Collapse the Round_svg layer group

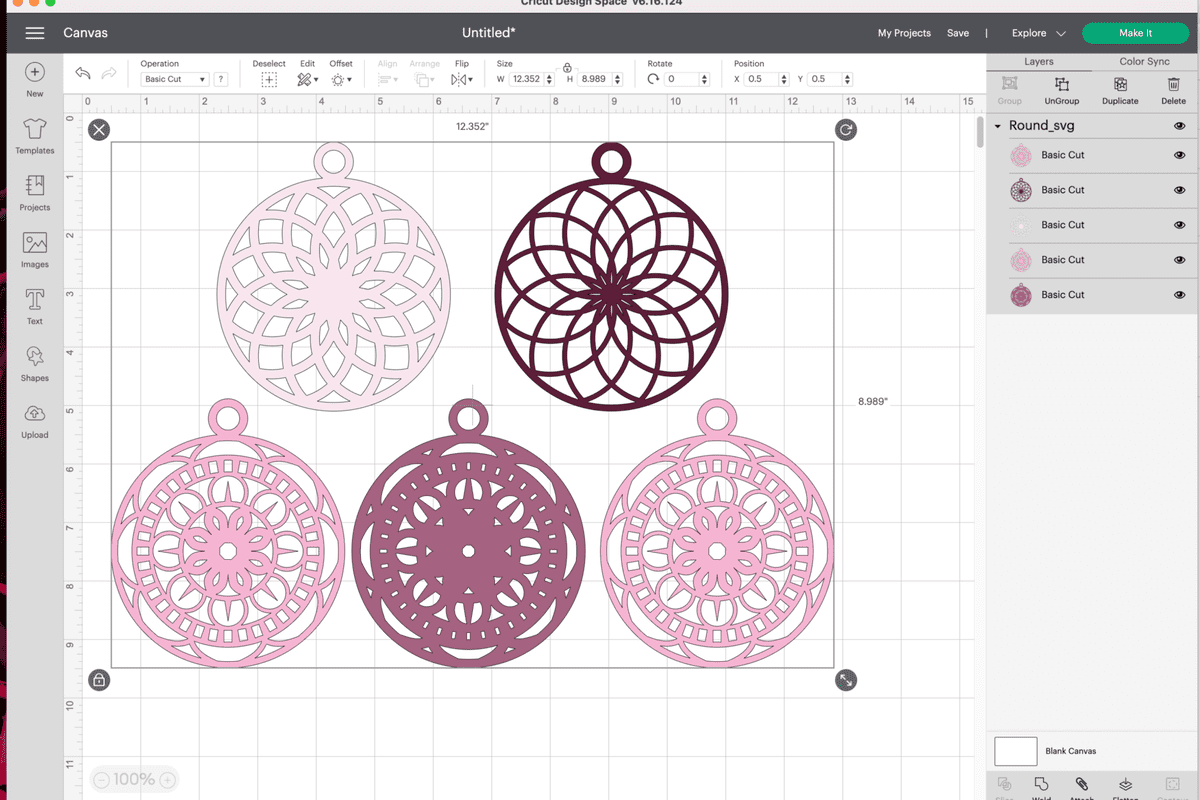[998, 126]
